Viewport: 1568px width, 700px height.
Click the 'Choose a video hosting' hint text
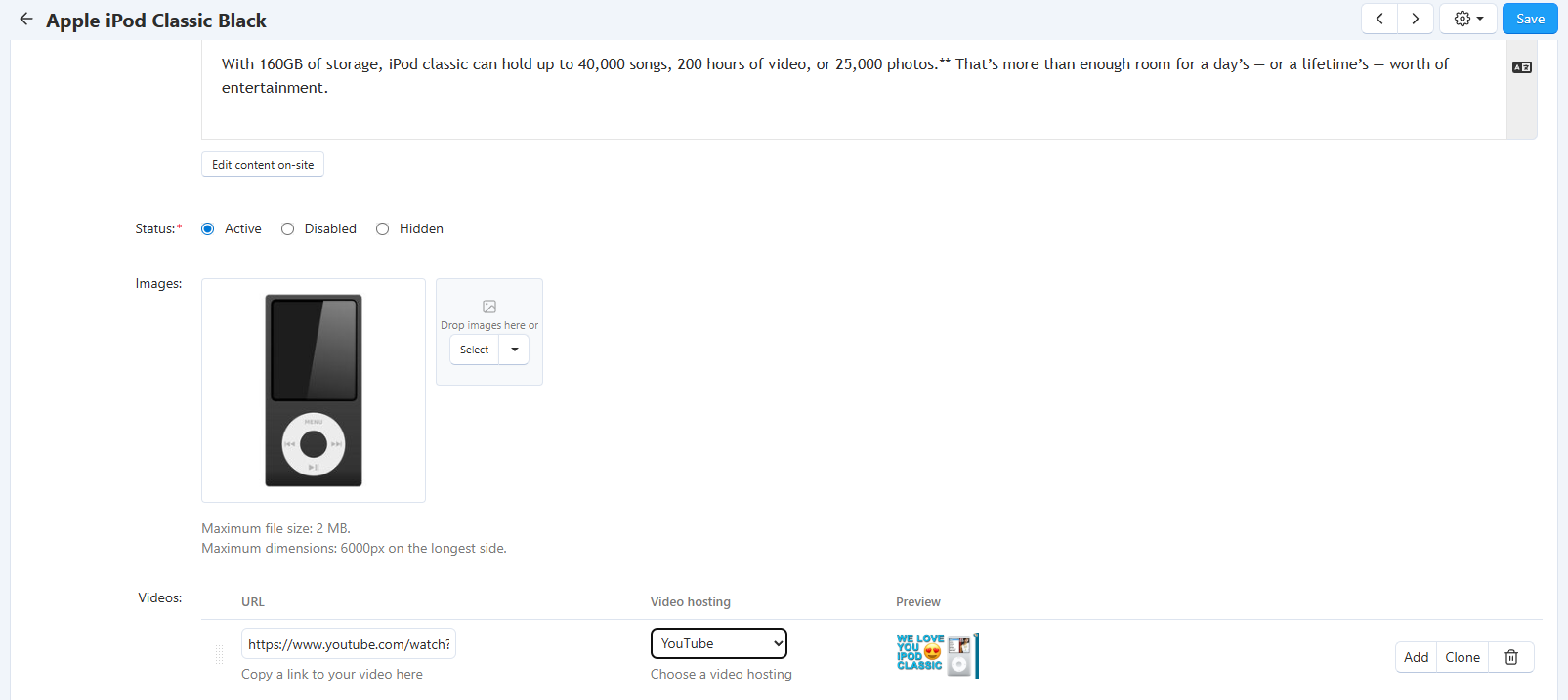point(721,674)
